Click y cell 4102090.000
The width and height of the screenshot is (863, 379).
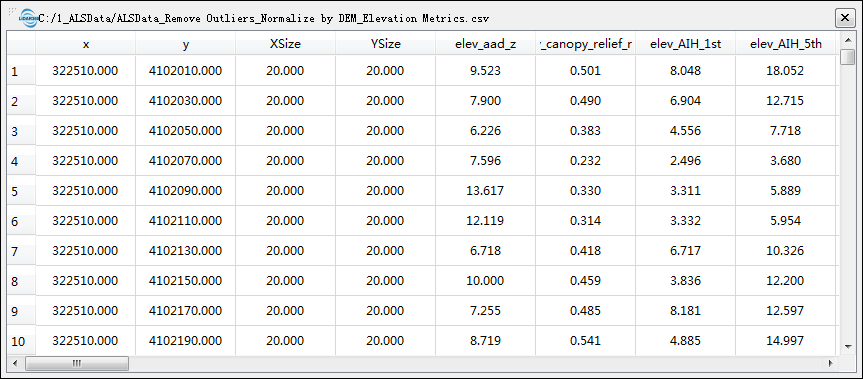(x=186, y=191)
